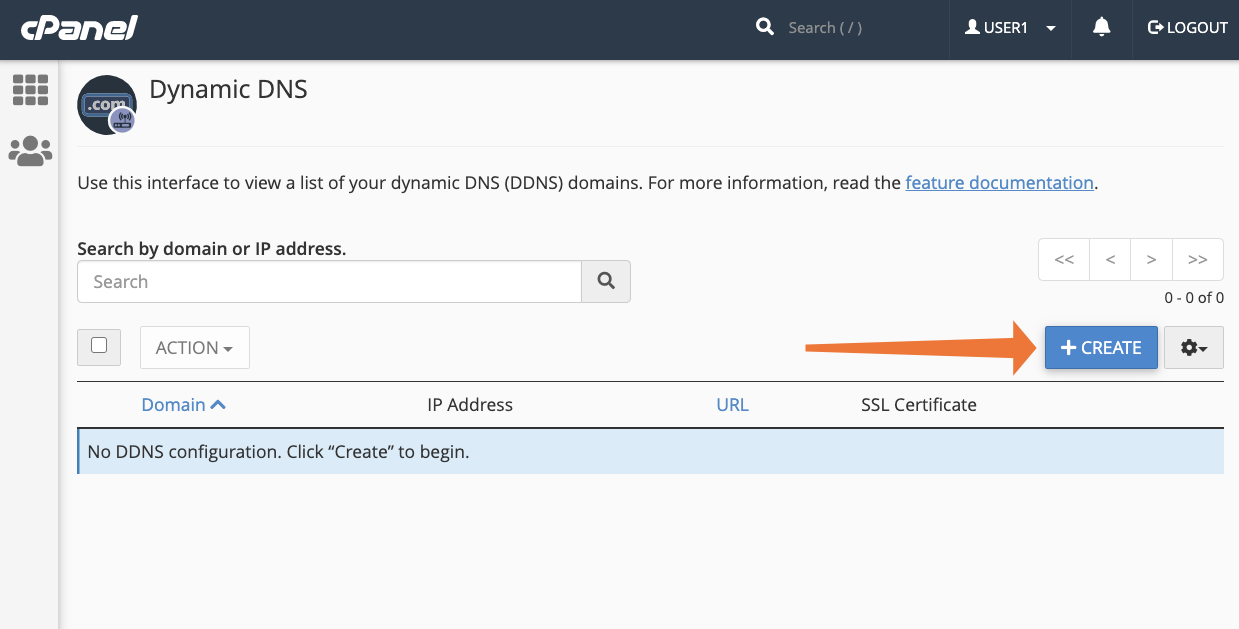Viewport: 1239px width, 629px height.
Task: Check the select-all checkbox above the table
Action: pos(98,347)
